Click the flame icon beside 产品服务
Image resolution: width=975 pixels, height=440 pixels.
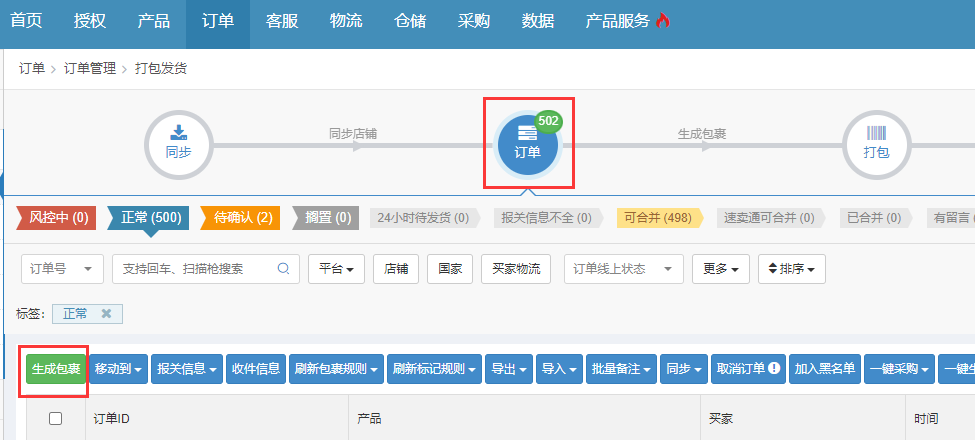click(x=663, y=21)
